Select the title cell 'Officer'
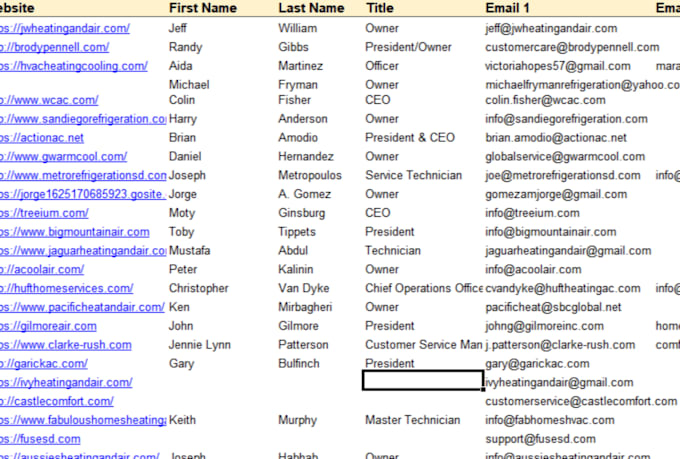680x459 pixels. [382, 66]
